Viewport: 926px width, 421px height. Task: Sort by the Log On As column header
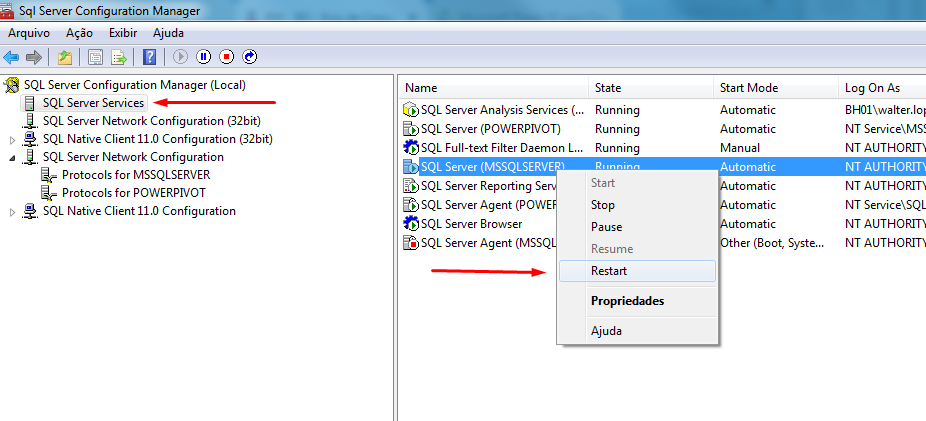point(882,88)
